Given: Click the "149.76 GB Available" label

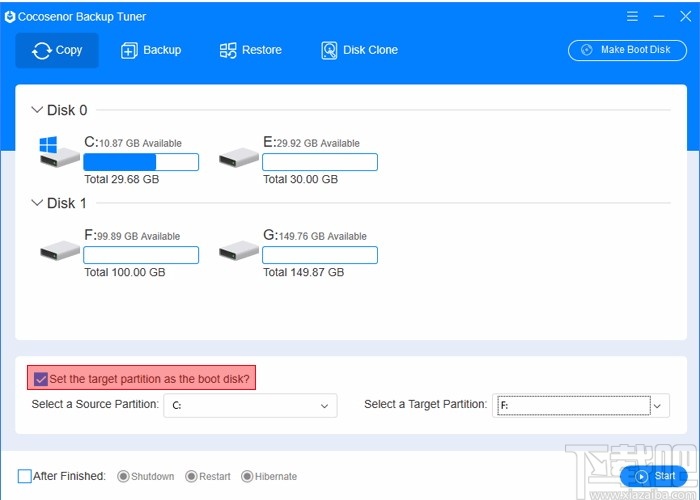Looking at the screenshot, I should tap(323, 236).
